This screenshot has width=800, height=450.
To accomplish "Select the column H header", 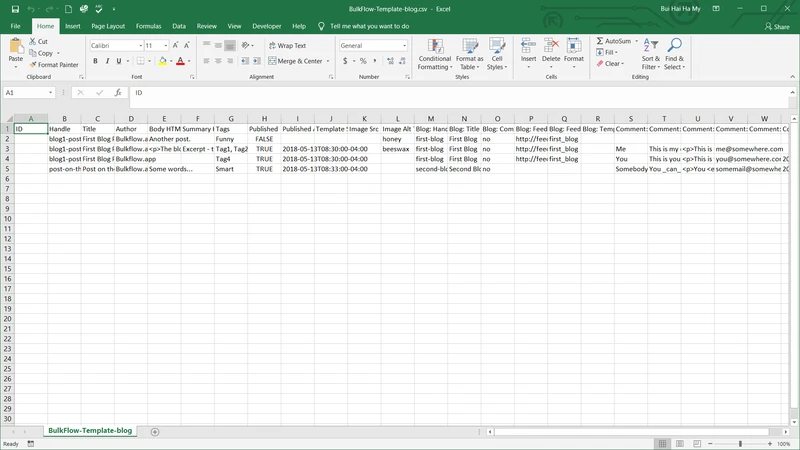I will pos(264,118).
